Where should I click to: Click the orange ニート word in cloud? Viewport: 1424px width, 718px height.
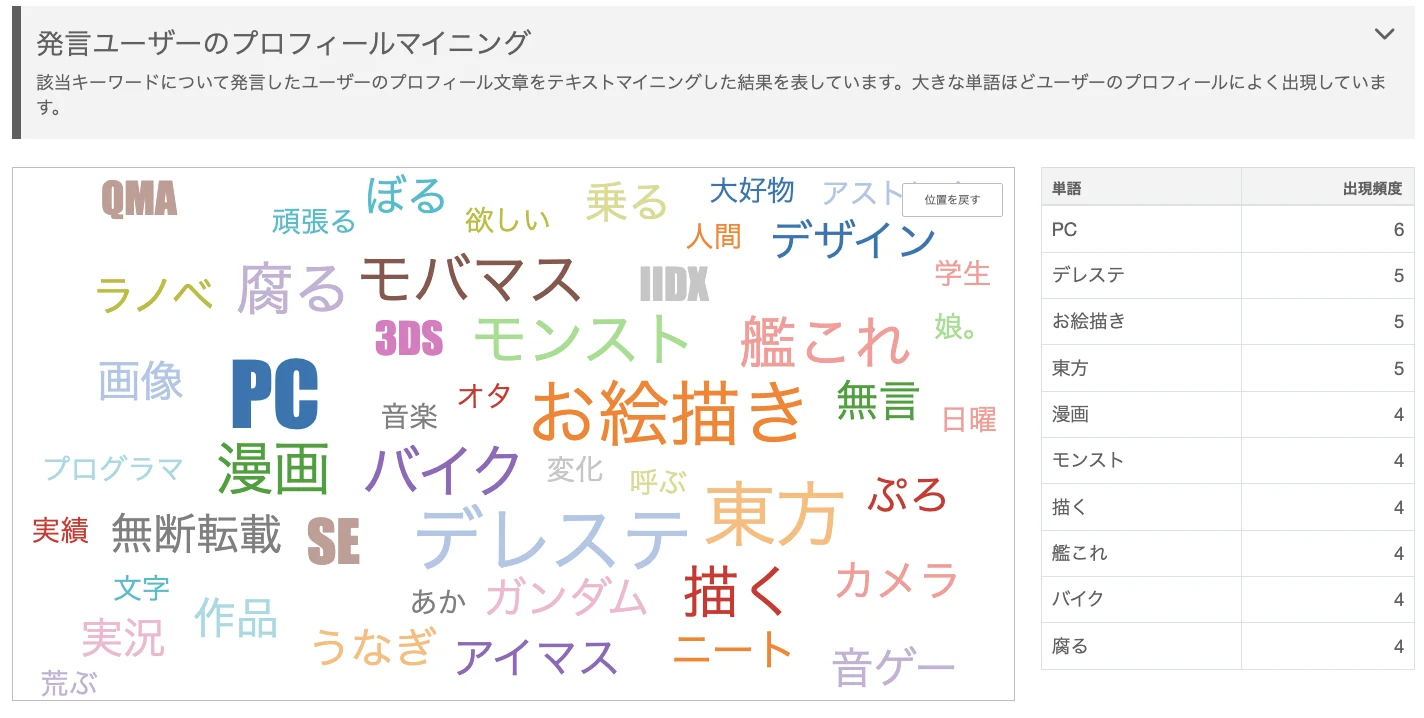click(733, 650)
